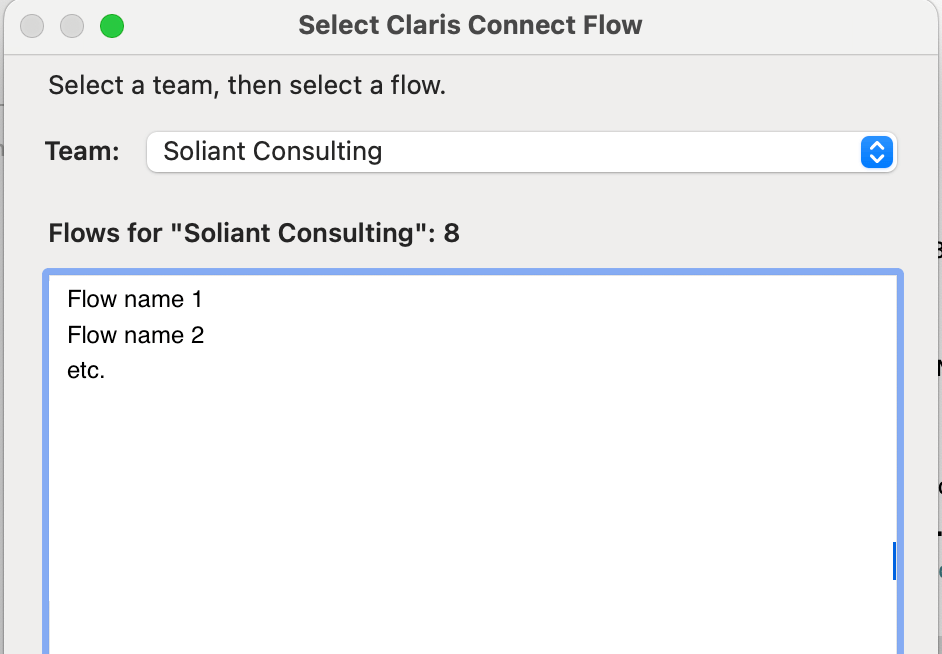Viewport: 942px width, 654px height.
Task: Click the "Select Claris Connect Flow" window title
Action: pos(470,26)
